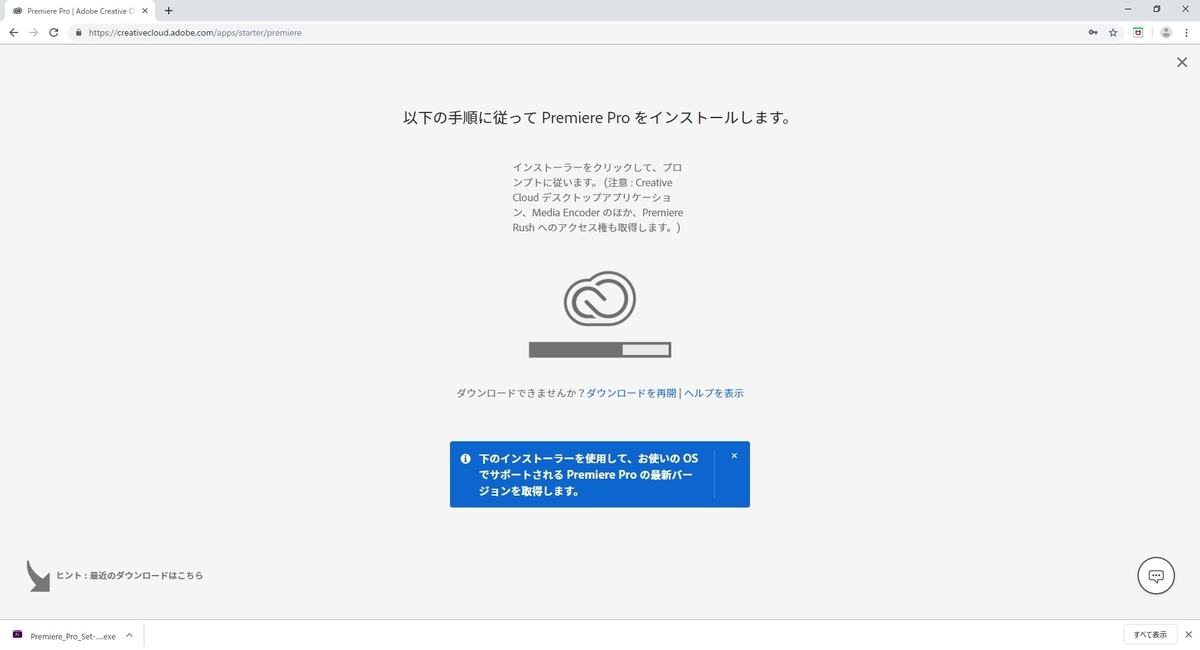This screenshot has width=1200, height=650.
Task: Select the Premiere Pro | Adobe Creative Cloud tab
Action: (x=80, y=10)
